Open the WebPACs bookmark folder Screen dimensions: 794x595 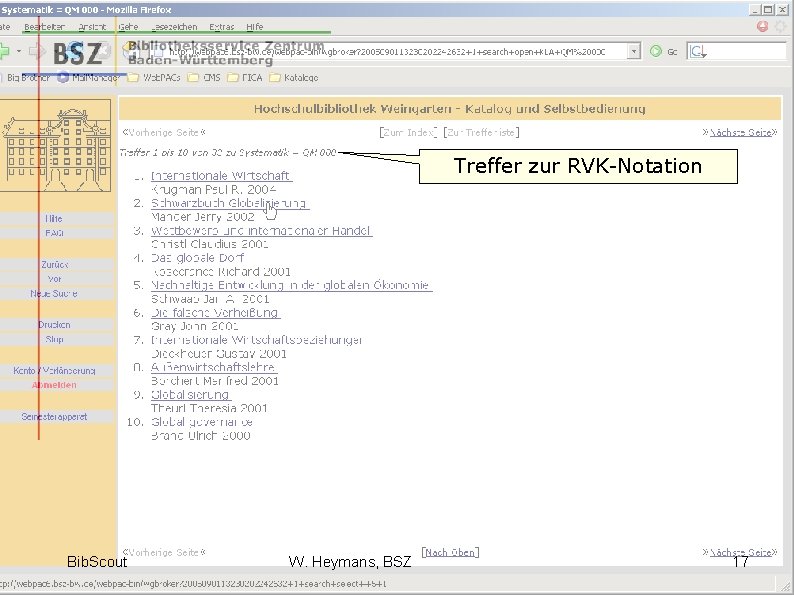pos(154,77)
